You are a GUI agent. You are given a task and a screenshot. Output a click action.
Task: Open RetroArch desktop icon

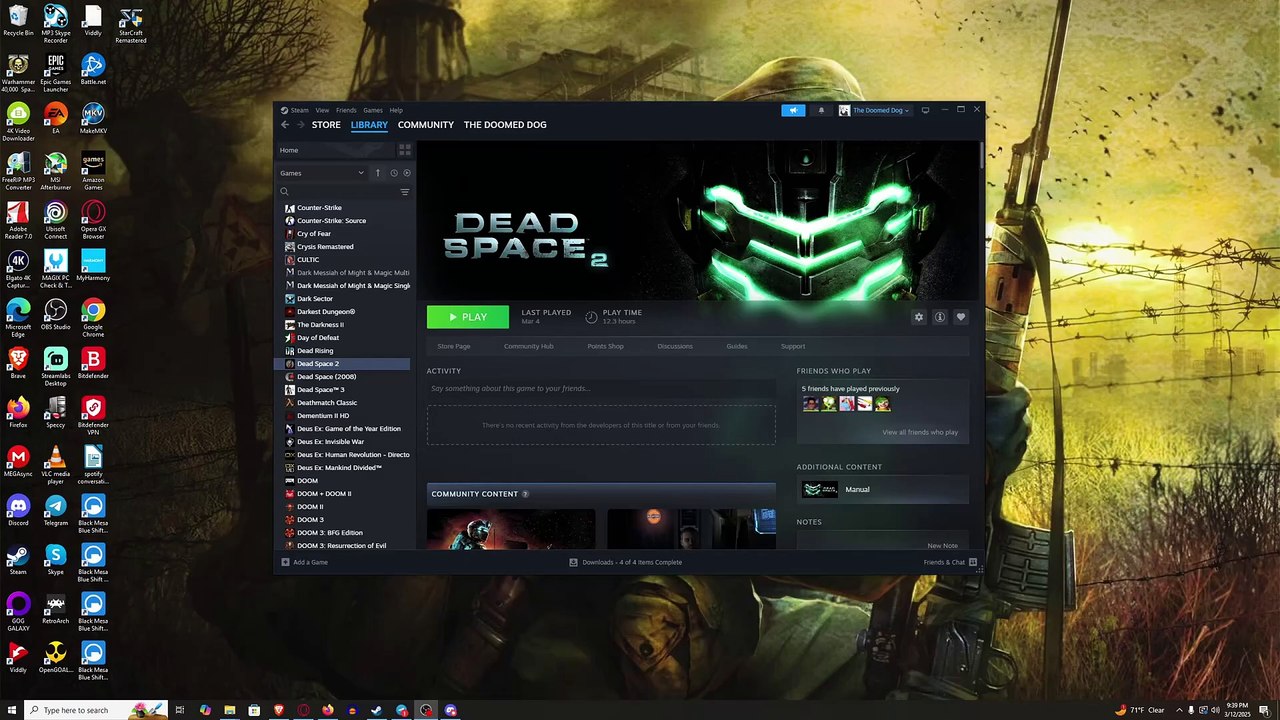pos(56,609)
